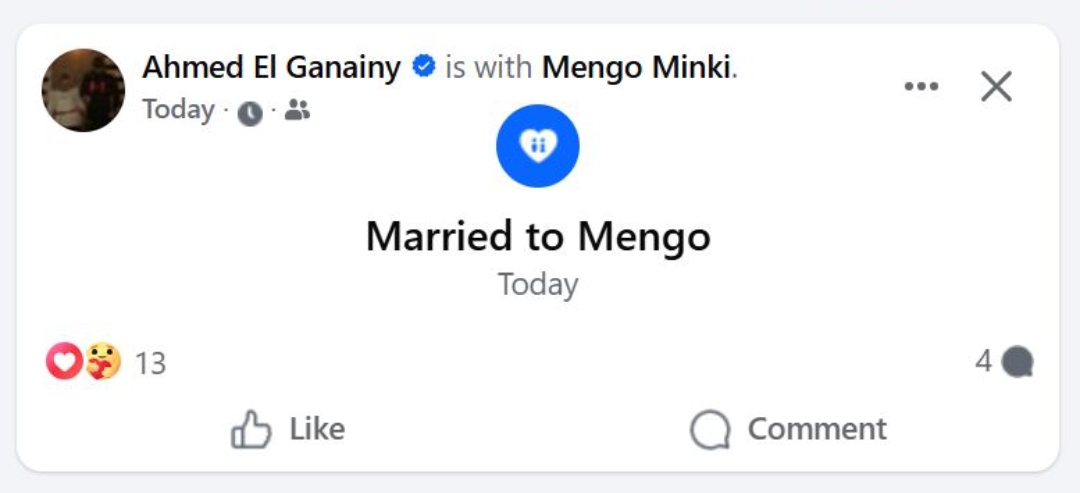The width and height of the screenshot is (1080, 493).
Task: Open the three-dots post options menu
Action: (x=921, y=87)
